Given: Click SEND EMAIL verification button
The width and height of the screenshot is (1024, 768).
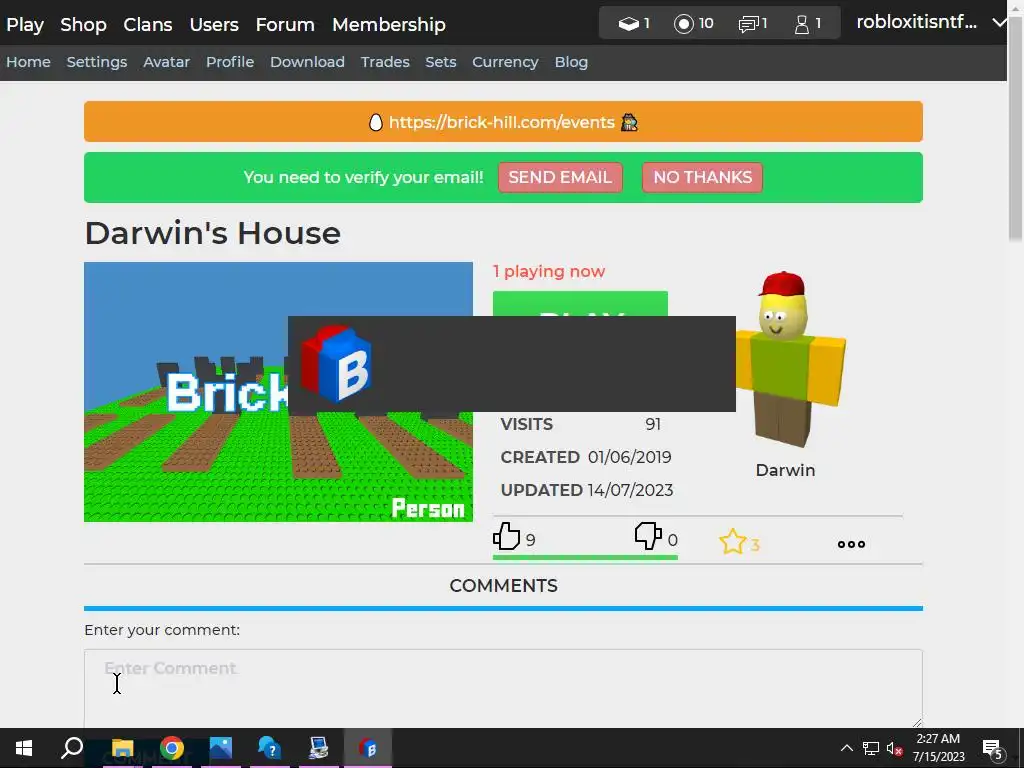Looking at the screenshot, I should pos(560,178).
